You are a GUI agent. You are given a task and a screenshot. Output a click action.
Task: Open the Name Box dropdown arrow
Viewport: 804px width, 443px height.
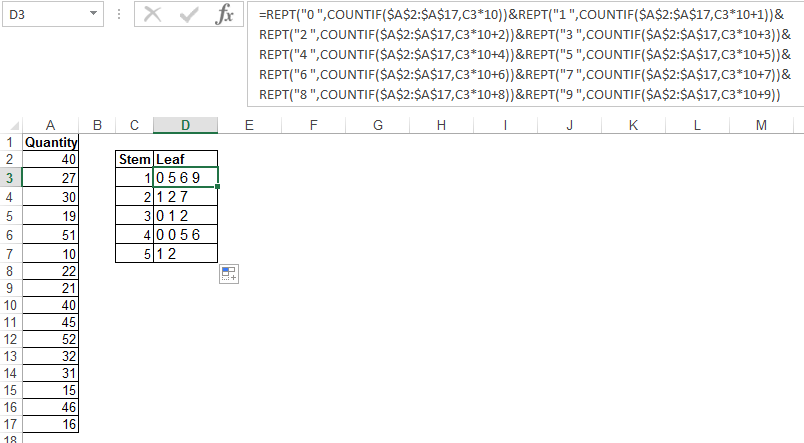93,14
